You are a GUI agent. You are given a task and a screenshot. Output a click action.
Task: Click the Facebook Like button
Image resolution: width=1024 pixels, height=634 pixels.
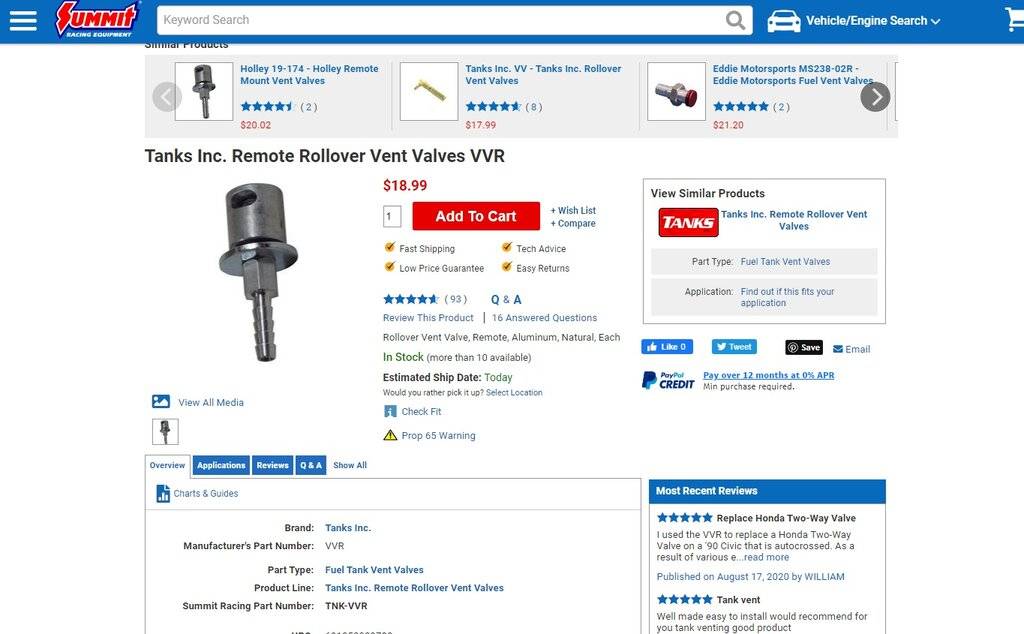click(667, 347)
